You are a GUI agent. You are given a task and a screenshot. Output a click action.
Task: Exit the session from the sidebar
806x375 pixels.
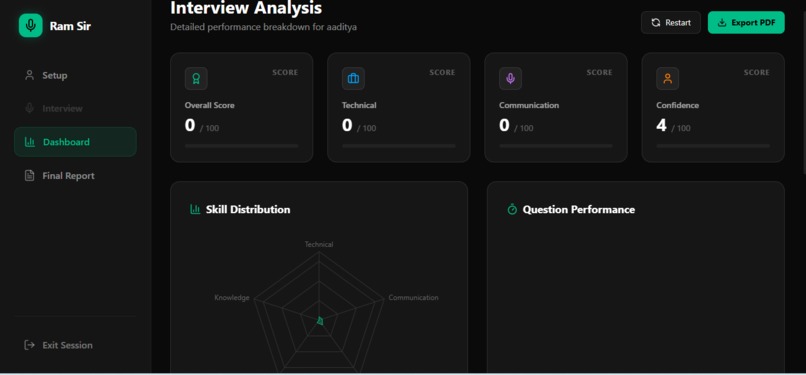coord(76,345)
